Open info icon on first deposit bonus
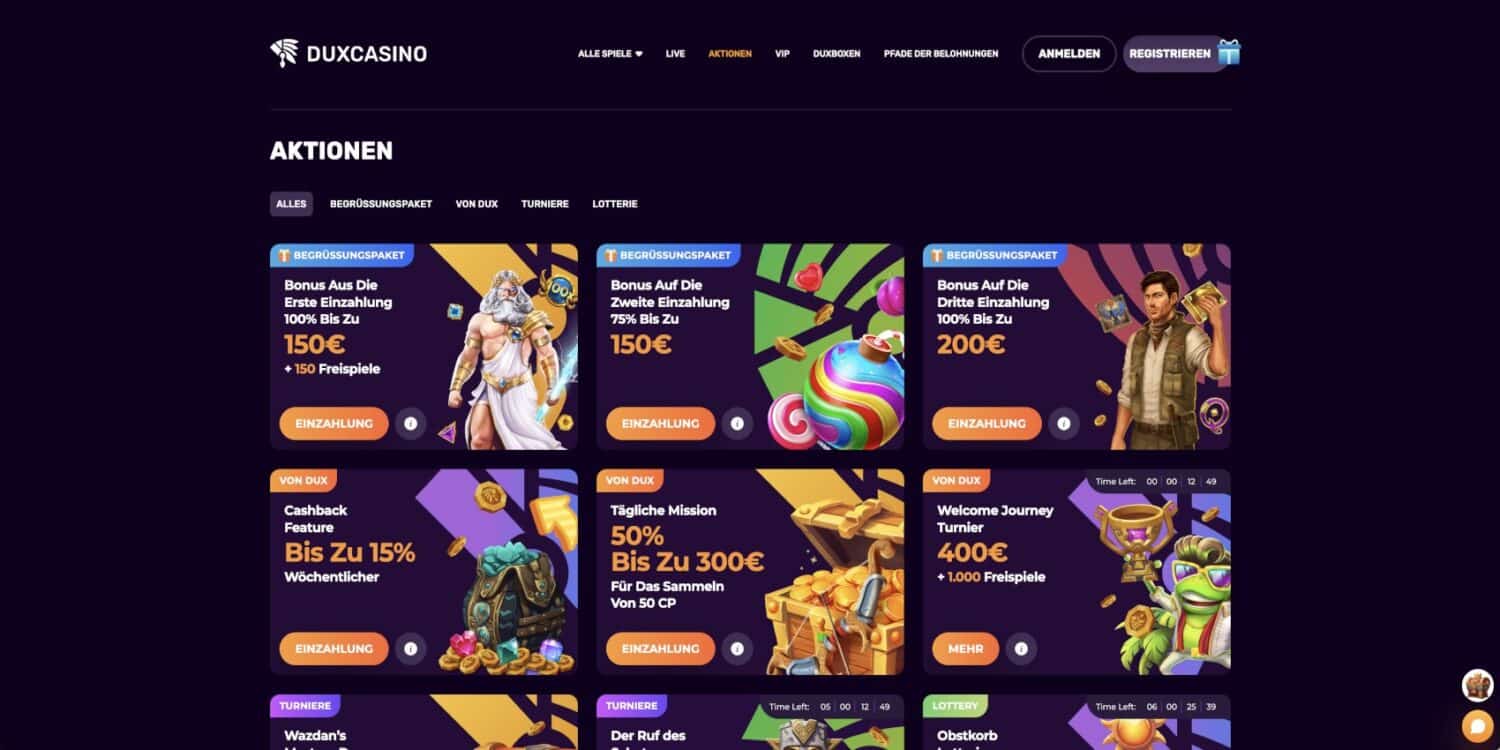The image size is (1500, 750). click(x=410, y=424)
